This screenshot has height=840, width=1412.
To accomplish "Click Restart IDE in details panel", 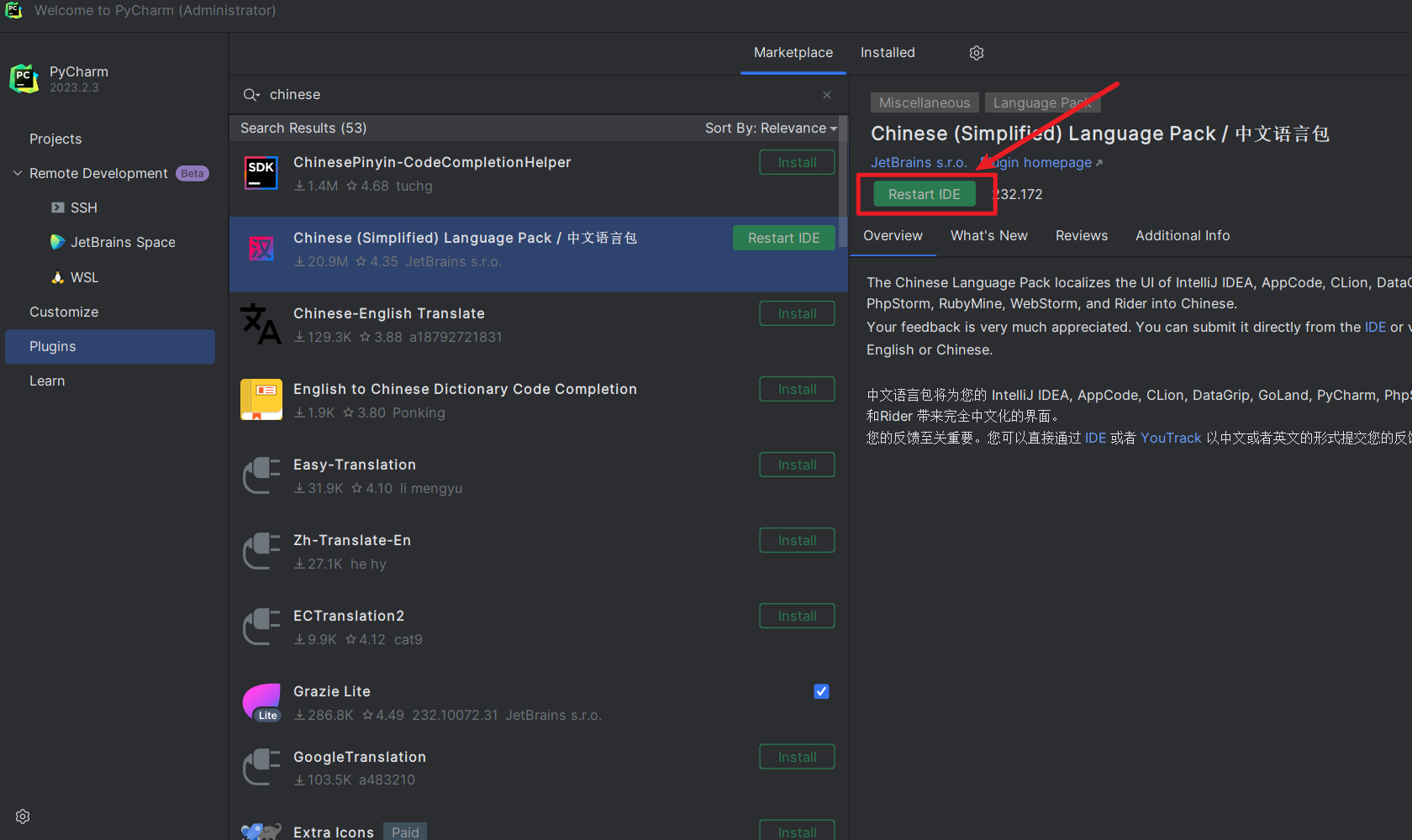I will click(x=925, y=194).
